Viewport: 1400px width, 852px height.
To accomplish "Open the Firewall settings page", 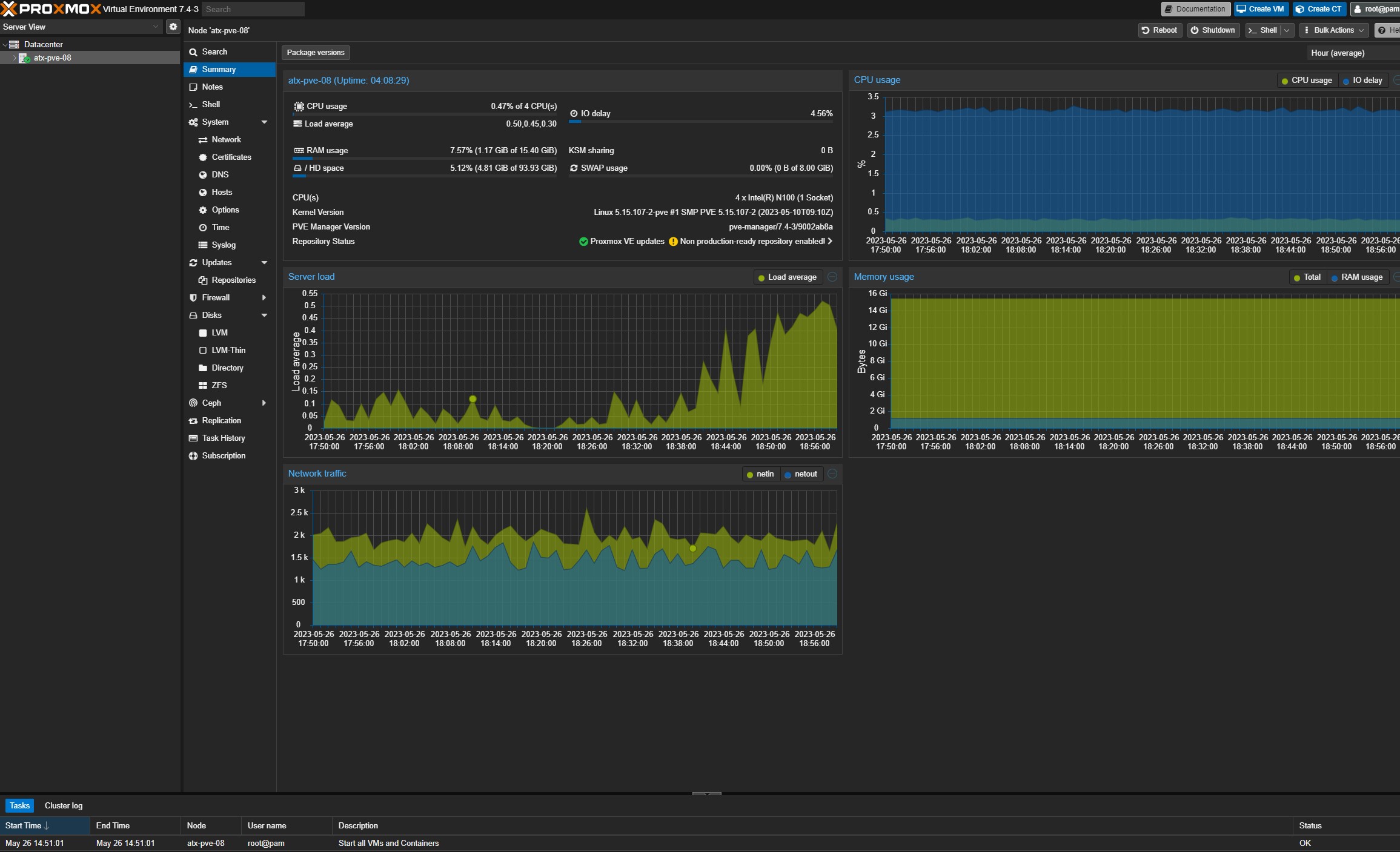I will 216,297.
